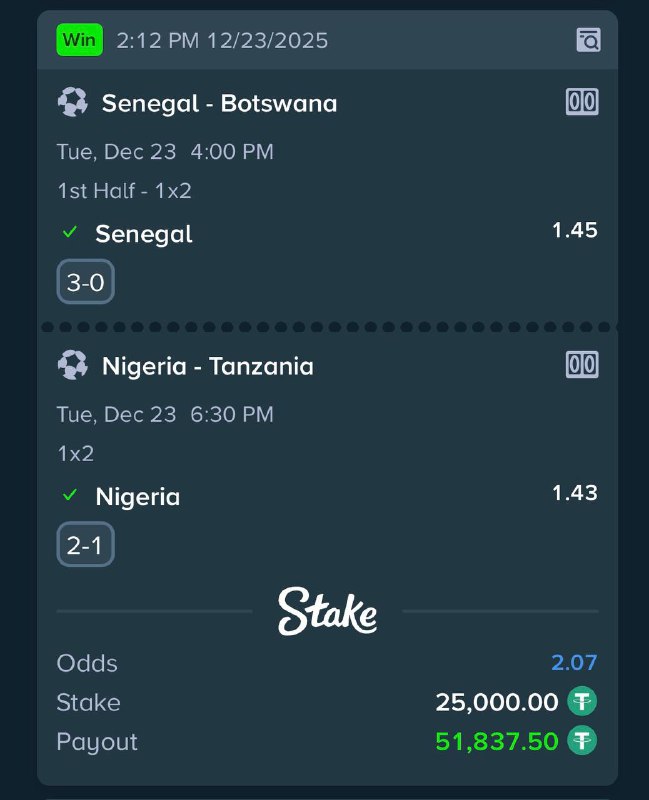Image resolution: width=649 pixels, height=800 pixels.
Task: Click the 2-1 score box
Action: point(85,546)
